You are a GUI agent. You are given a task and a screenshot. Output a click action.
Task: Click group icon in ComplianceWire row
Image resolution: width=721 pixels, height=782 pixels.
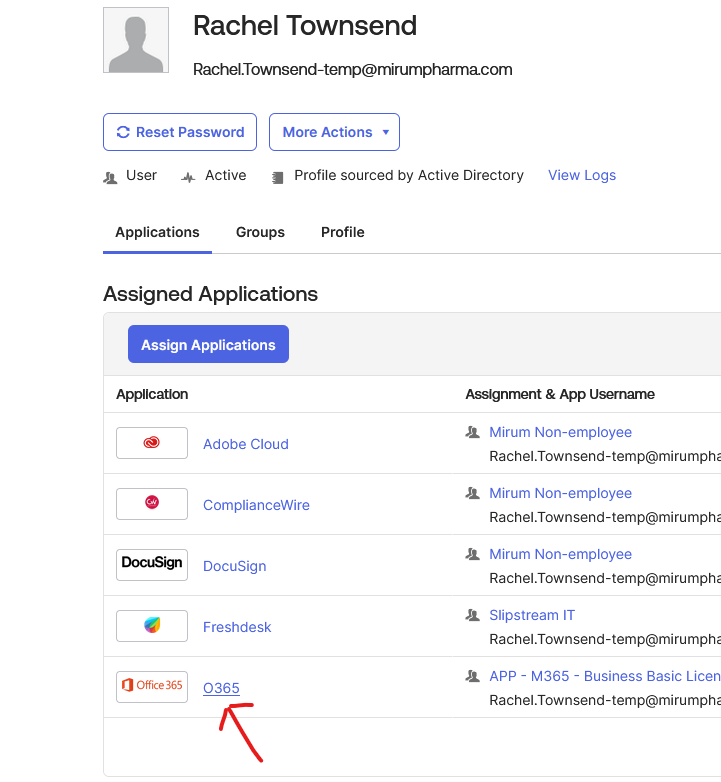click(x=473, y=493)
